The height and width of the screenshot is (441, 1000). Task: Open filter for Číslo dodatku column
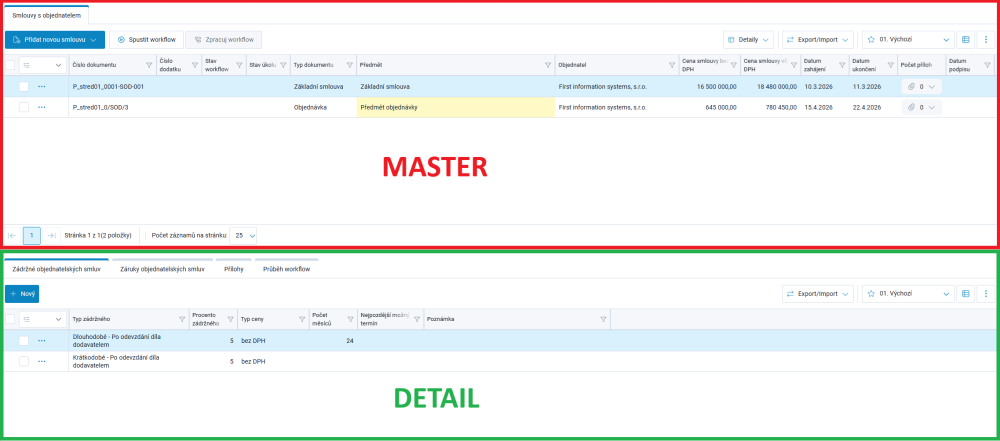coord(194,65)
